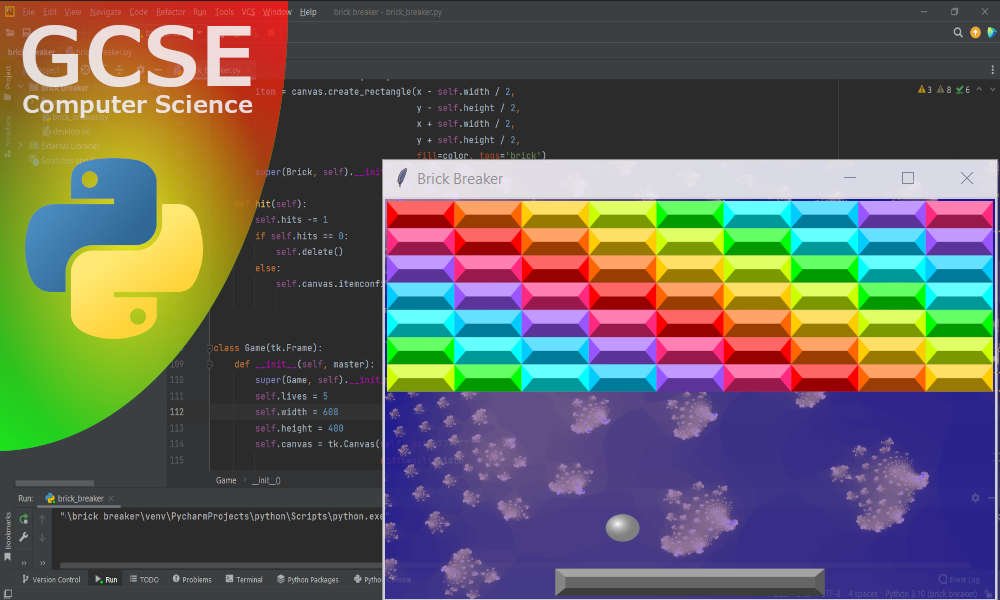Open the editor tabs kebab menu

coord(992,69)
